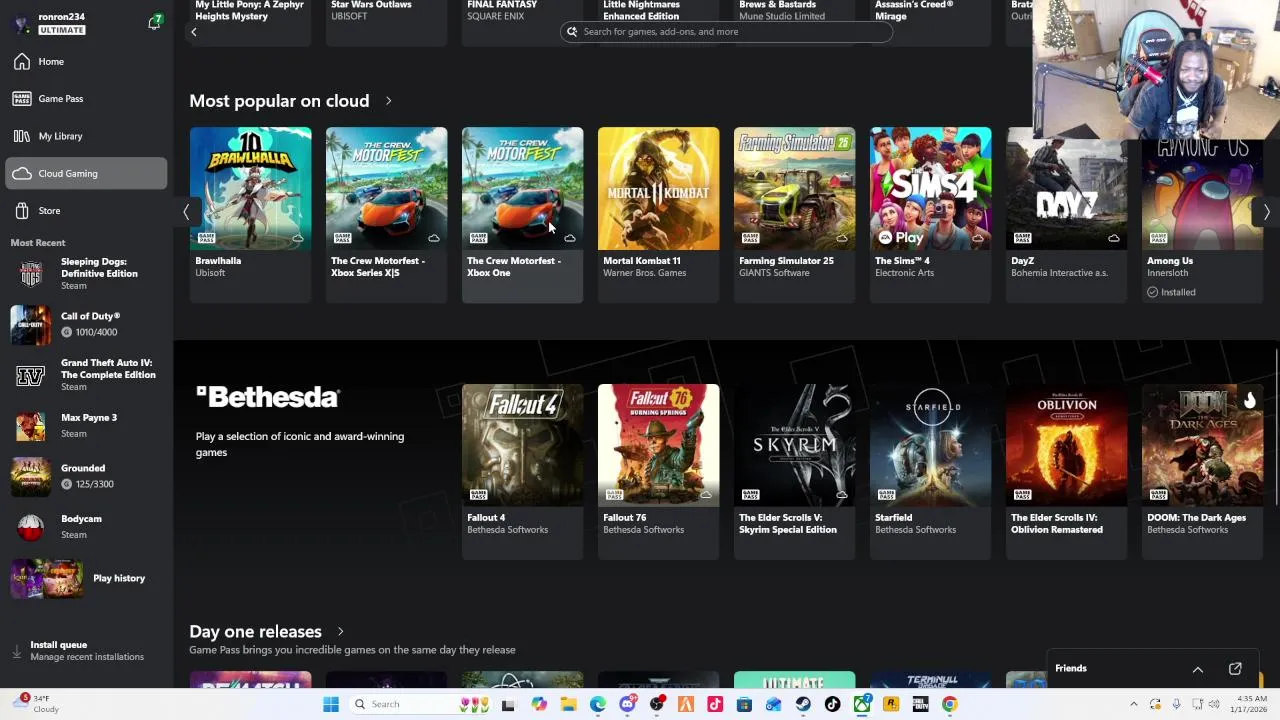Open Xbox app taskbar icon

pos(862,704)
